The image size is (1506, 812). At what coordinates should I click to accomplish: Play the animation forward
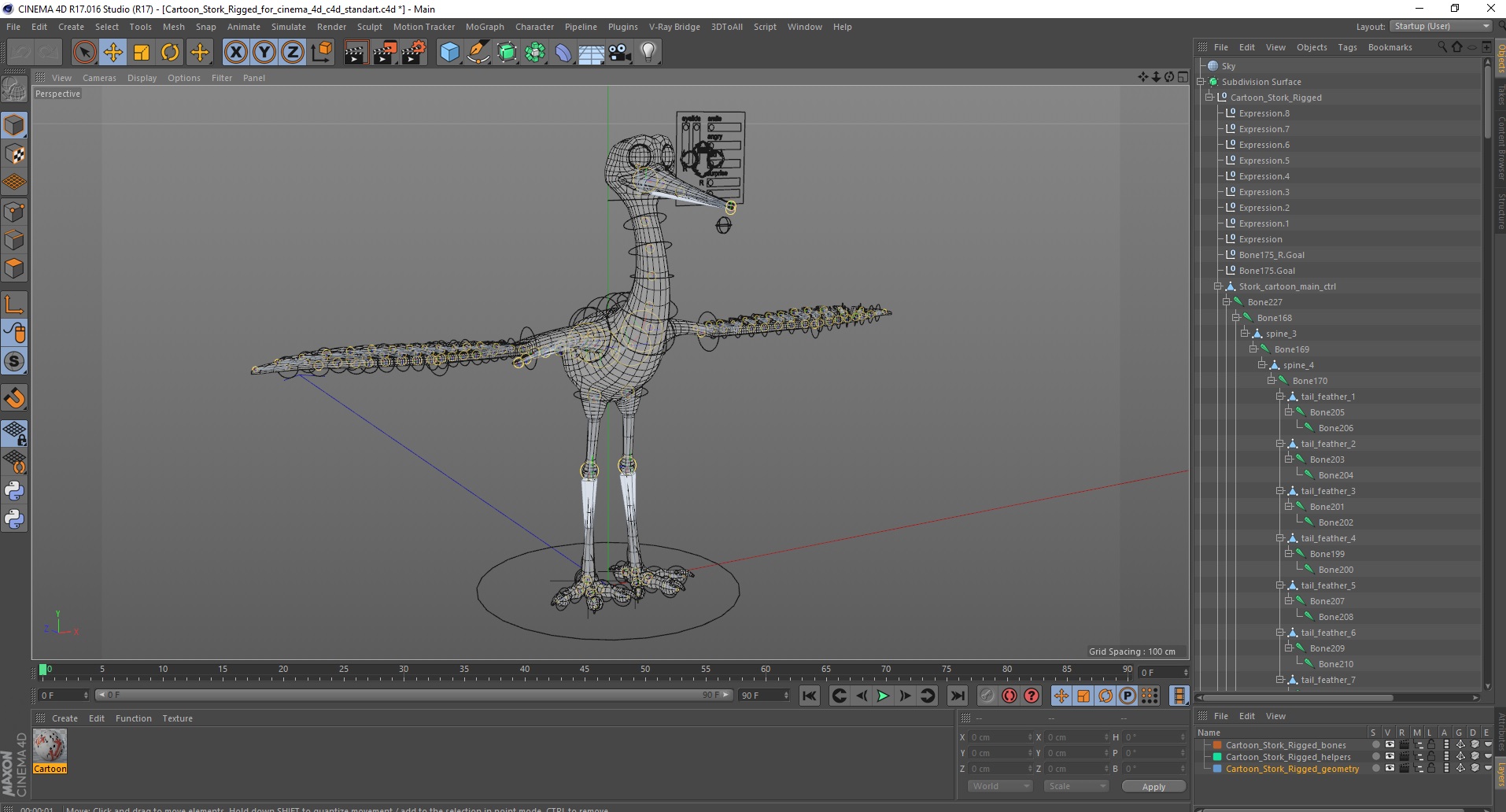tap(883, 696)
